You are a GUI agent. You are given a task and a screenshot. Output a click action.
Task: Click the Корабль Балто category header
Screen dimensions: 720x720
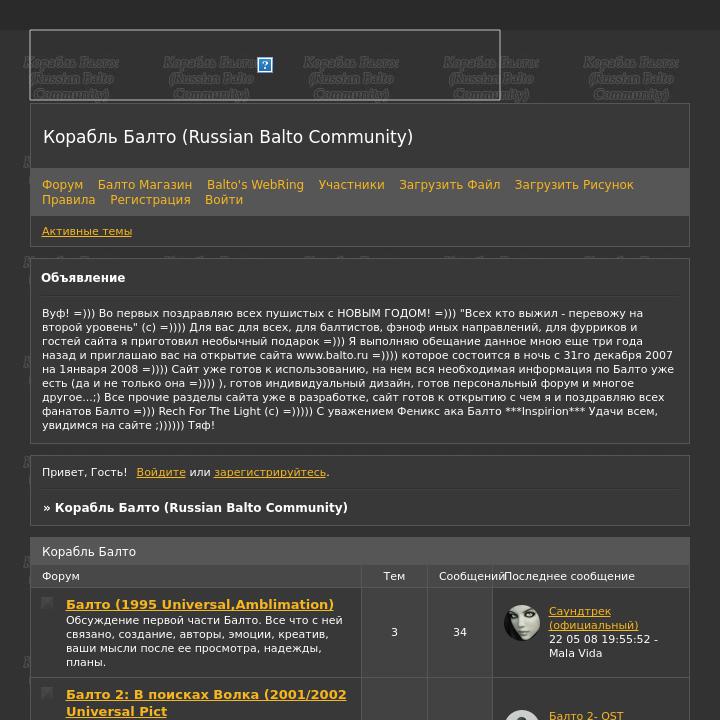tap(360, 551)
